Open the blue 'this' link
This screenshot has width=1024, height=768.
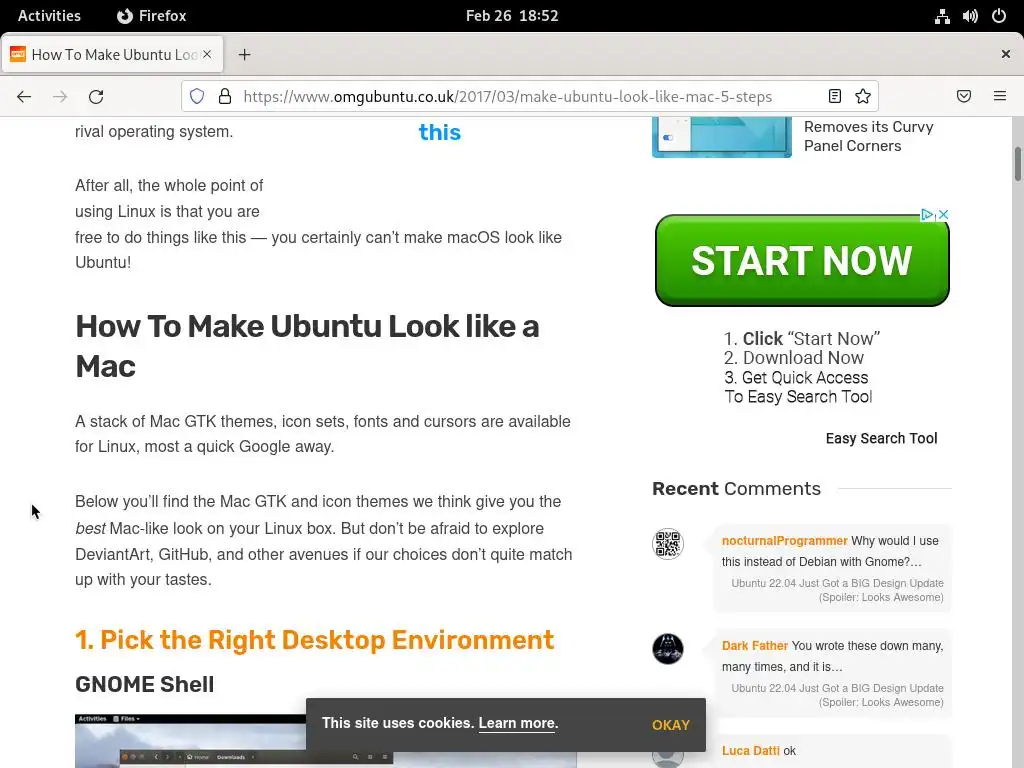(440, 133)
